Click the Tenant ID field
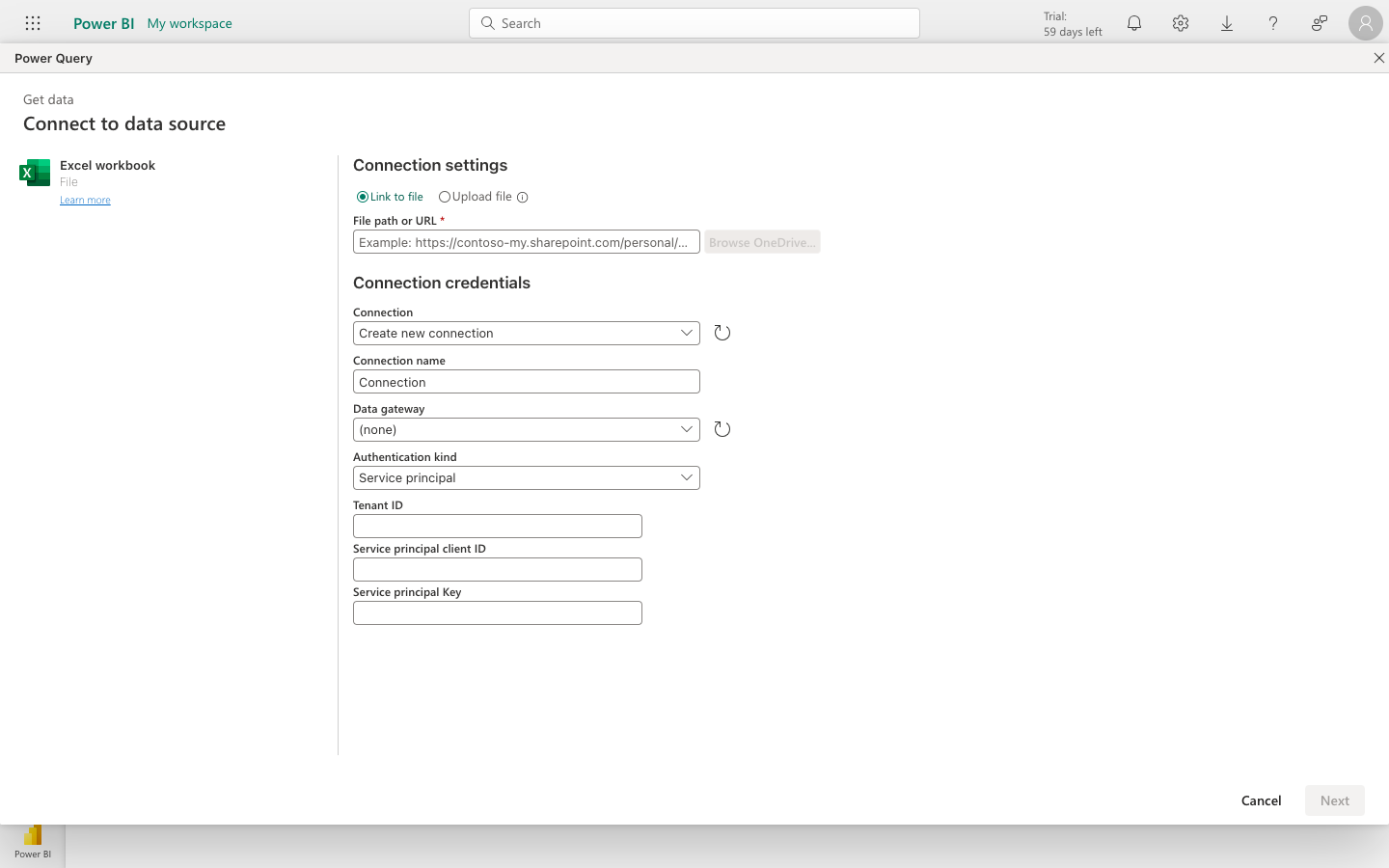The height and width of the screenshot is (868, 1389). point(498,526)
